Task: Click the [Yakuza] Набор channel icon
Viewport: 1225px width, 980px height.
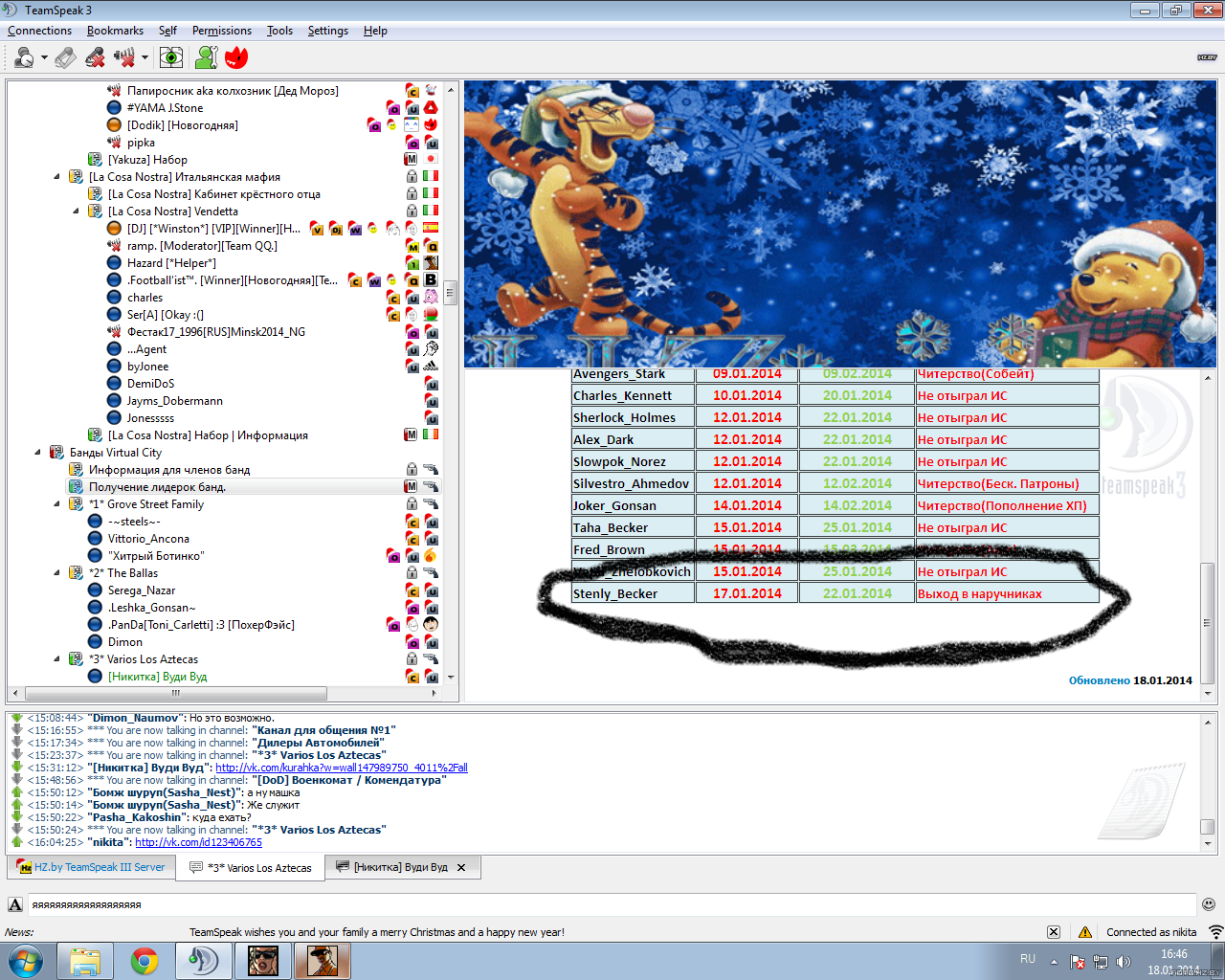Action: 96,160
